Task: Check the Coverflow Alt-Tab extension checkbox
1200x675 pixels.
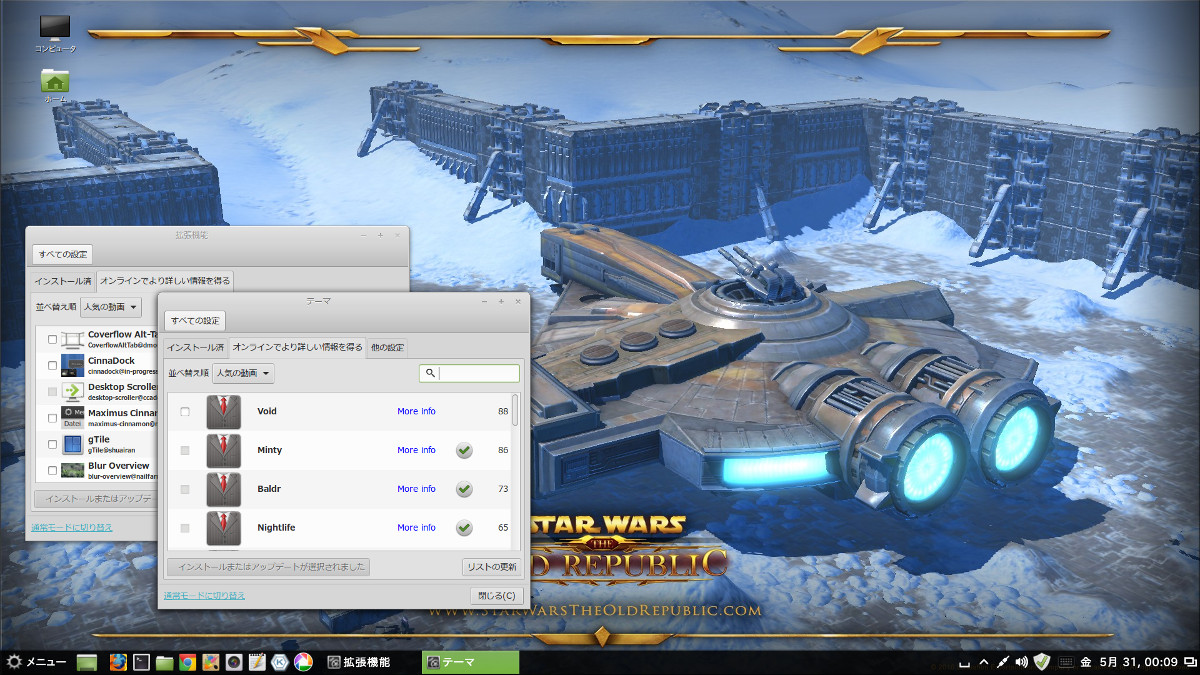Action: click(52, 340)
